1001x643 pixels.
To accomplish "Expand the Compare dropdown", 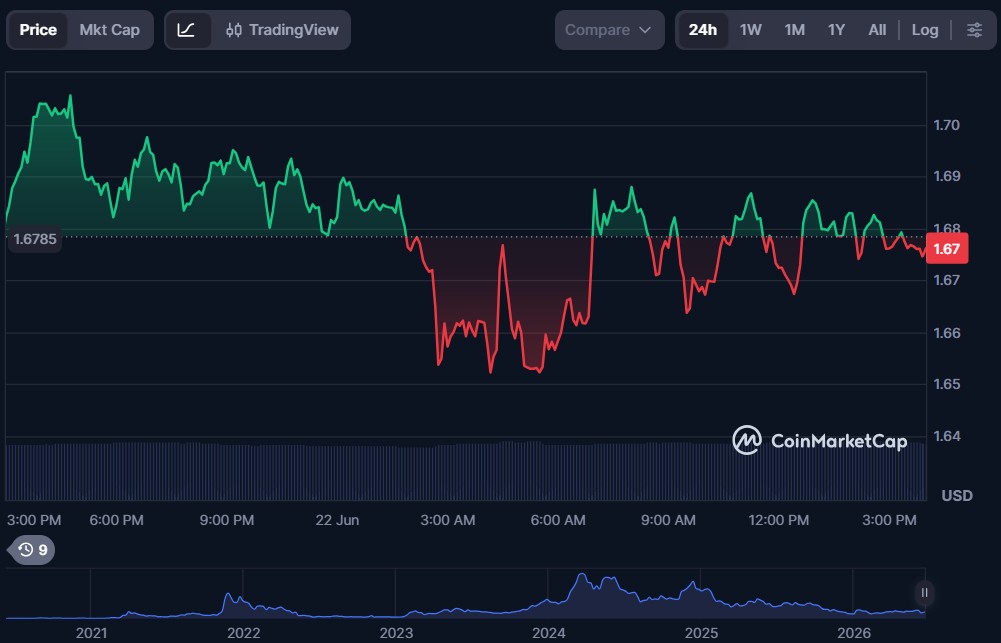I will point(609,30).
